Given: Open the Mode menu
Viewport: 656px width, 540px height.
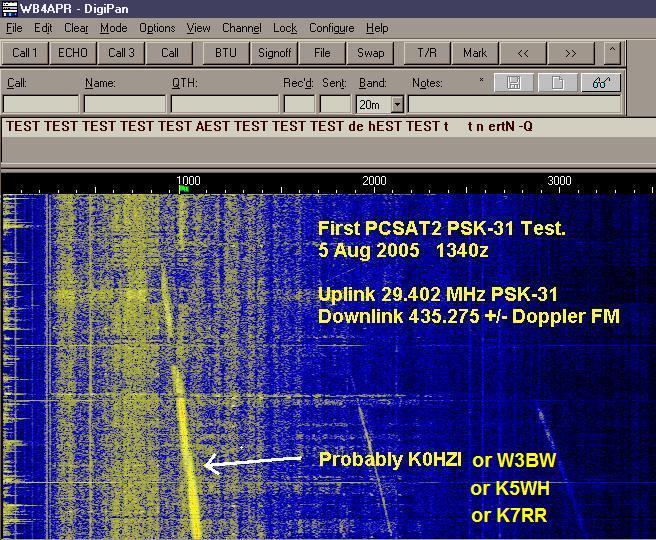Looking at the screenshot, I should click(x=113, y=28).
